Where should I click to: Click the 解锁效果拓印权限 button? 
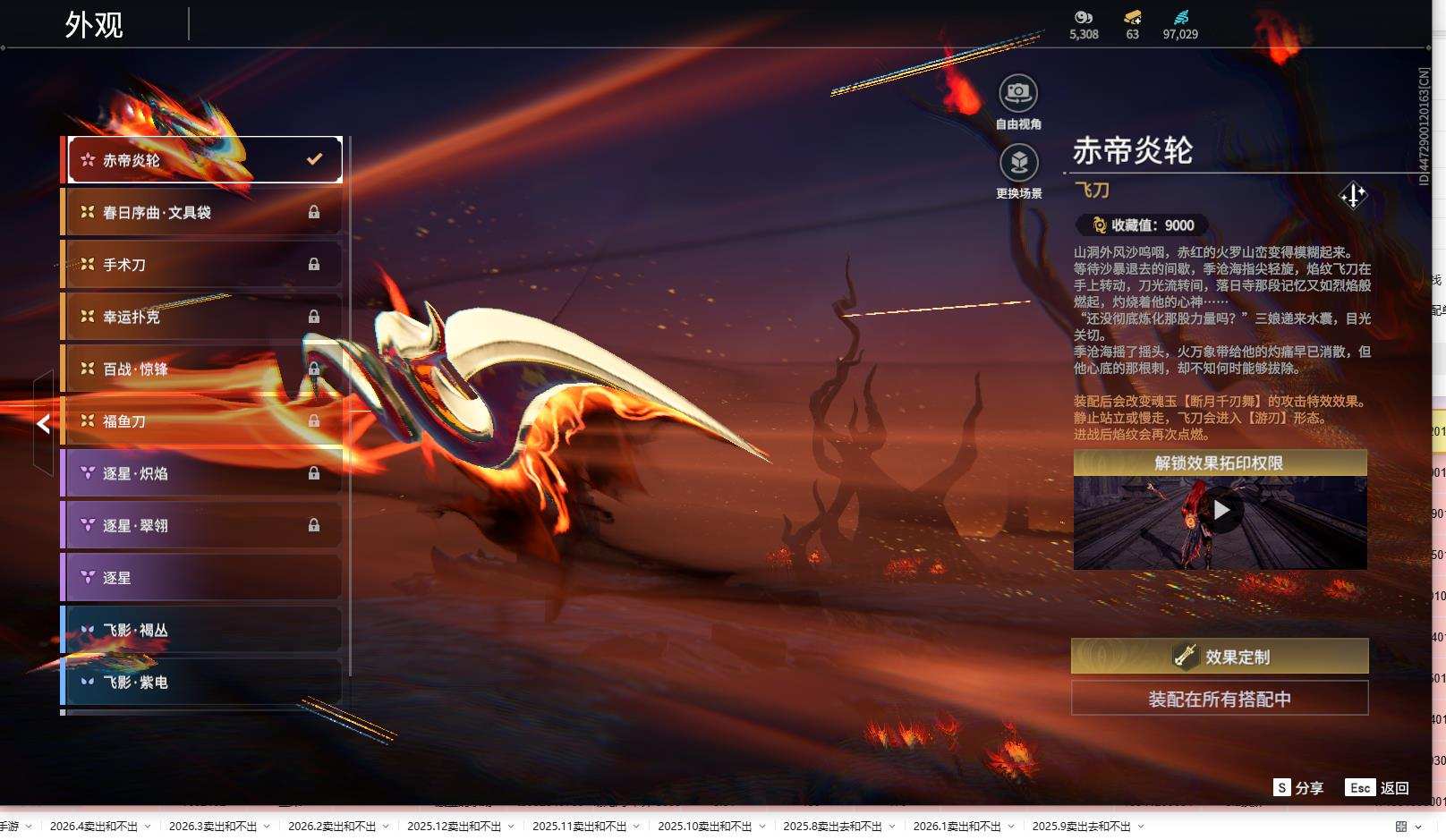(1221, 462)
